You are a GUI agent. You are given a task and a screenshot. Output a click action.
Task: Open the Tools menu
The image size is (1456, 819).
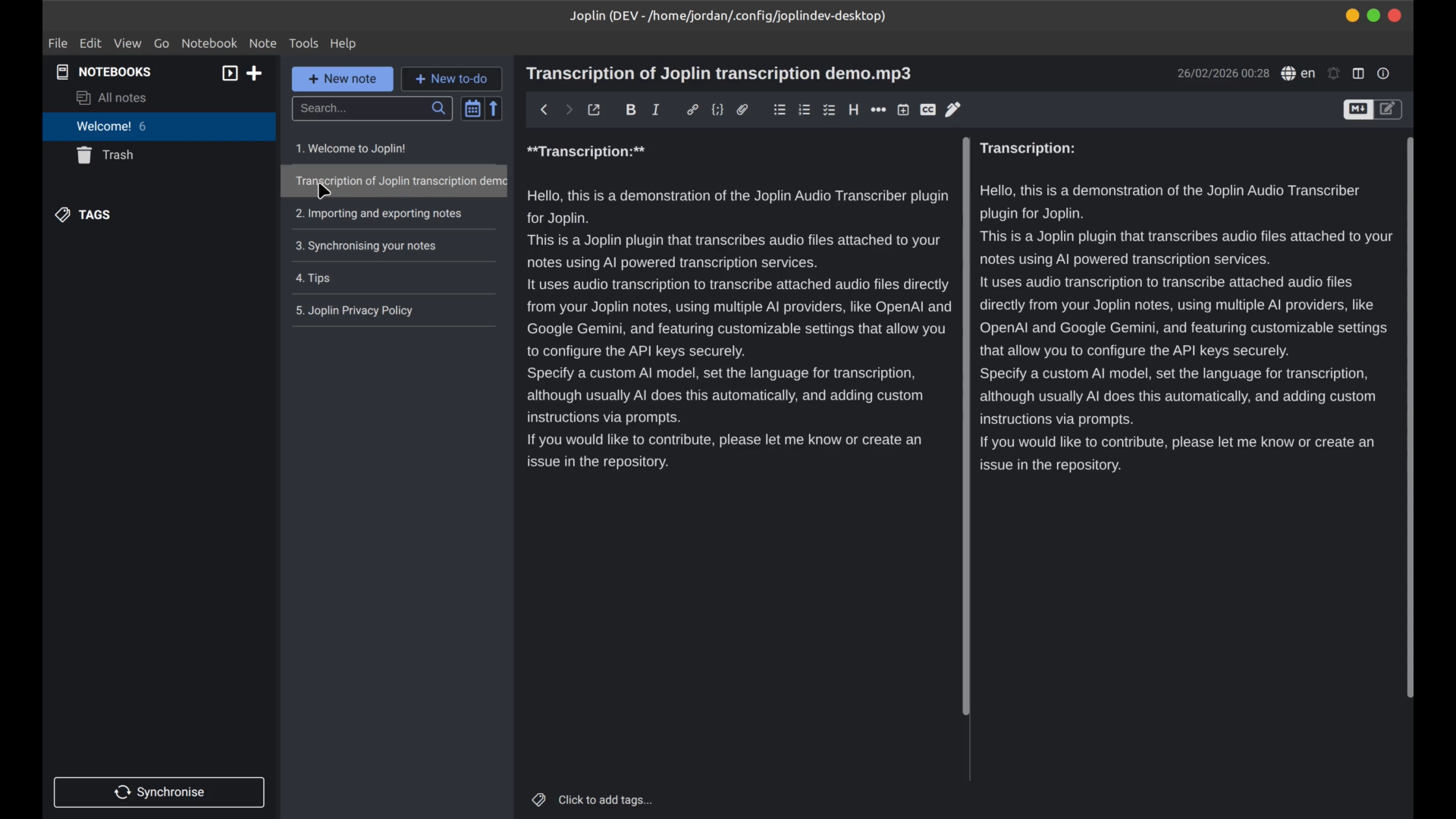click(x=303, y=44)
